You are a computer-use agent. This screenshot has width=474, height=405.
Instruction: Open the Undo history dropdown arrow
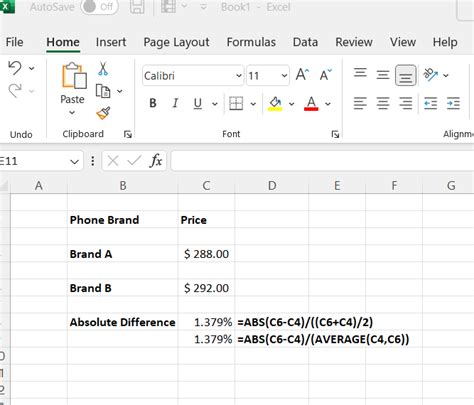(x=32, y=68)
